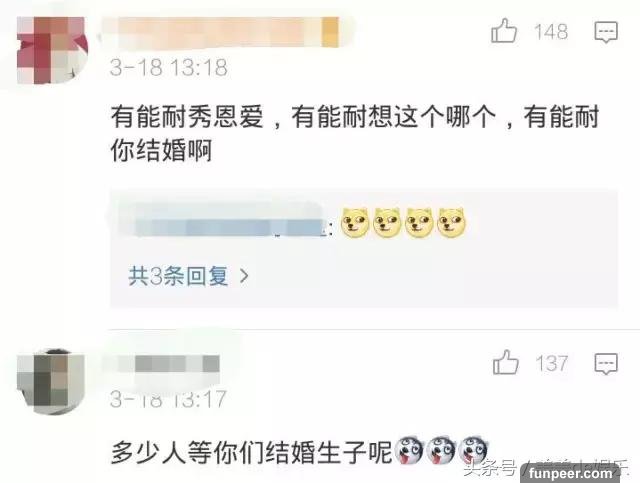Click the last doge emoji in reply
Viewport: 640px width, 483px height.
tap(451, 223)
